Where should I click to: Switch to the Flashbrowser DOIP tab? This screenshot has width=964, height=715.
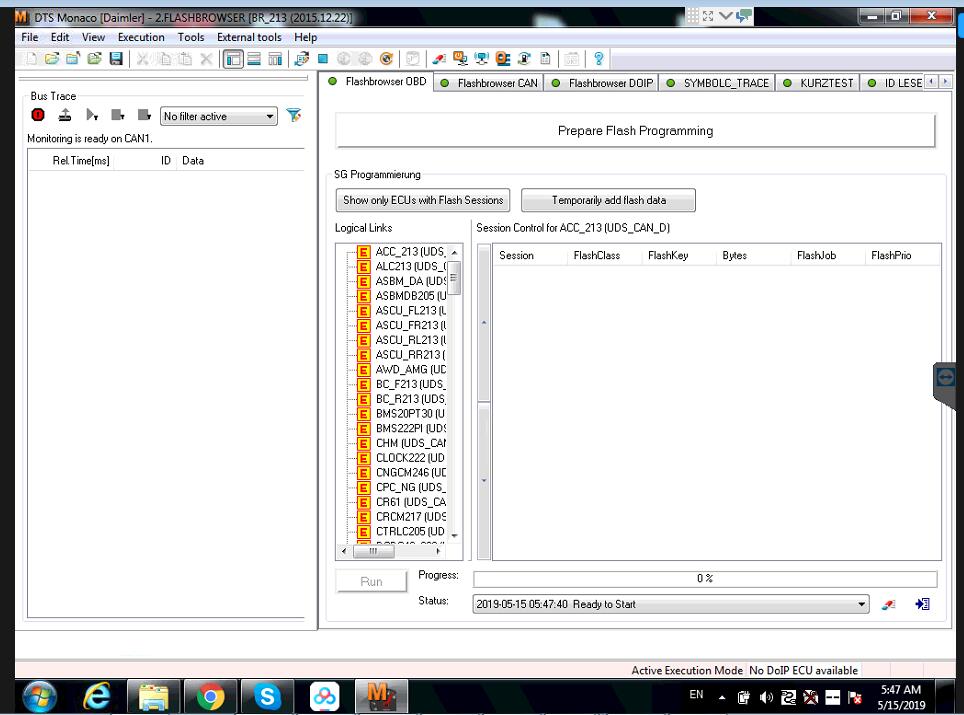pos(602,83)
